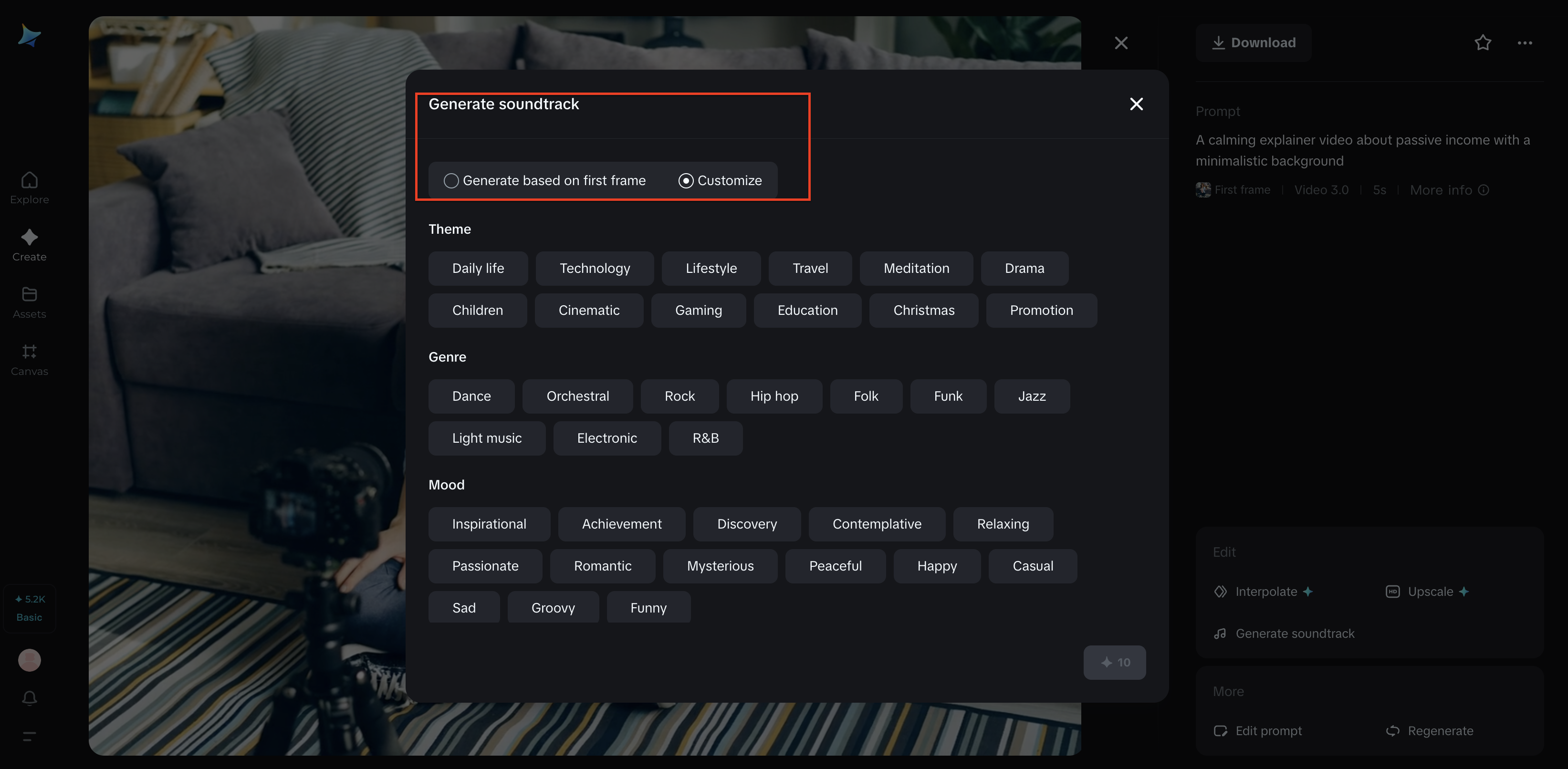Toggle the Meditation theme chip
The width and height of the screenshot is (1568, 769).
pos(916,268)
